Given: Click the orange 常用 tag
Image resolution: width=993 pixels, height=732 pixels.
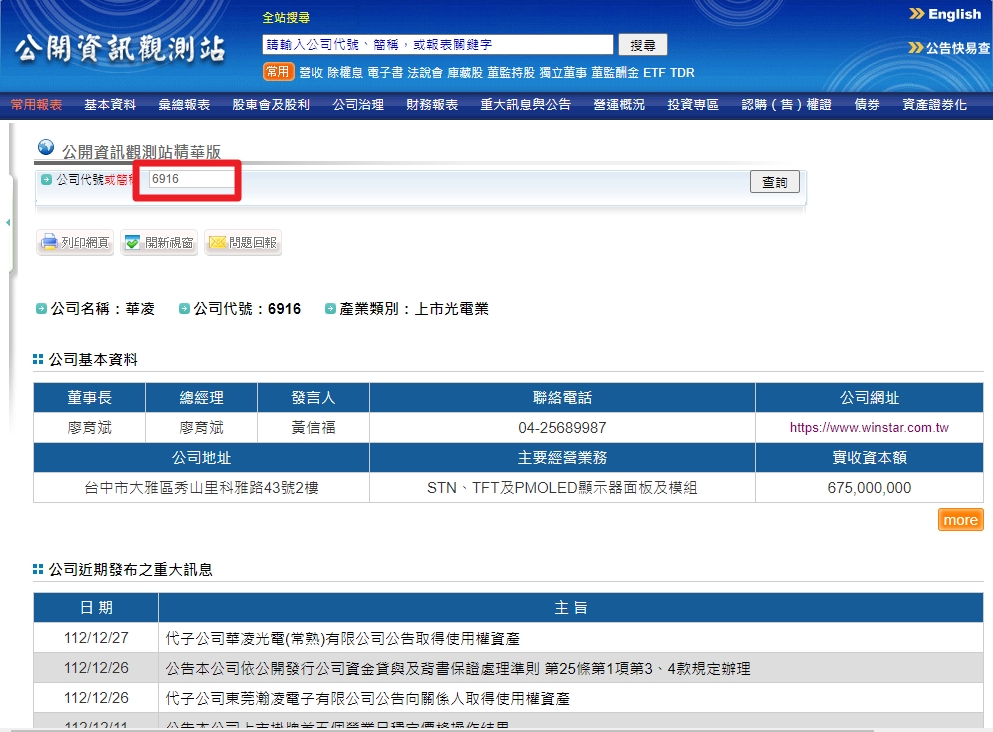Looking at the screenshot, I should (278, 72).
